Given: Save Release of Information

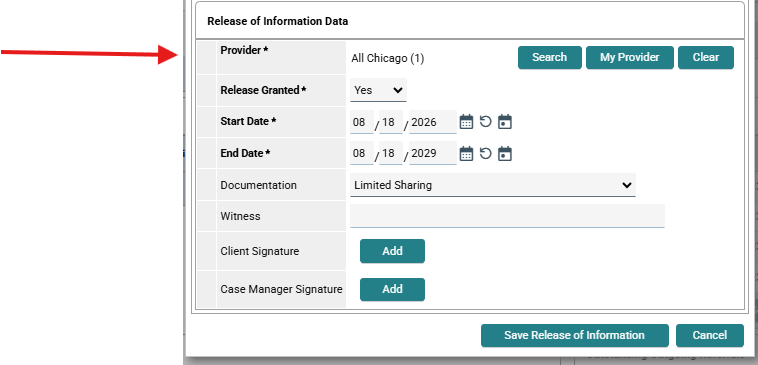Looking at the screenshot, I should click(x=574, y=336).
